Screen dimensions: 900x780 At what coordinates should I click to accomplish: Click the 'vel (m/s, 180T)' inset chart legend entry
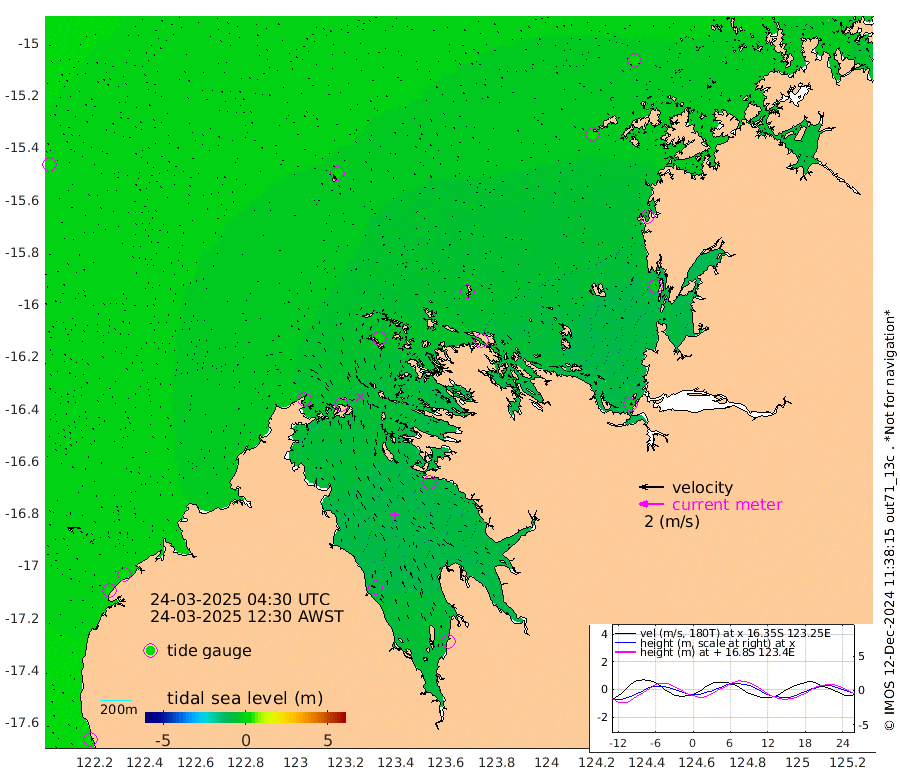735,633
